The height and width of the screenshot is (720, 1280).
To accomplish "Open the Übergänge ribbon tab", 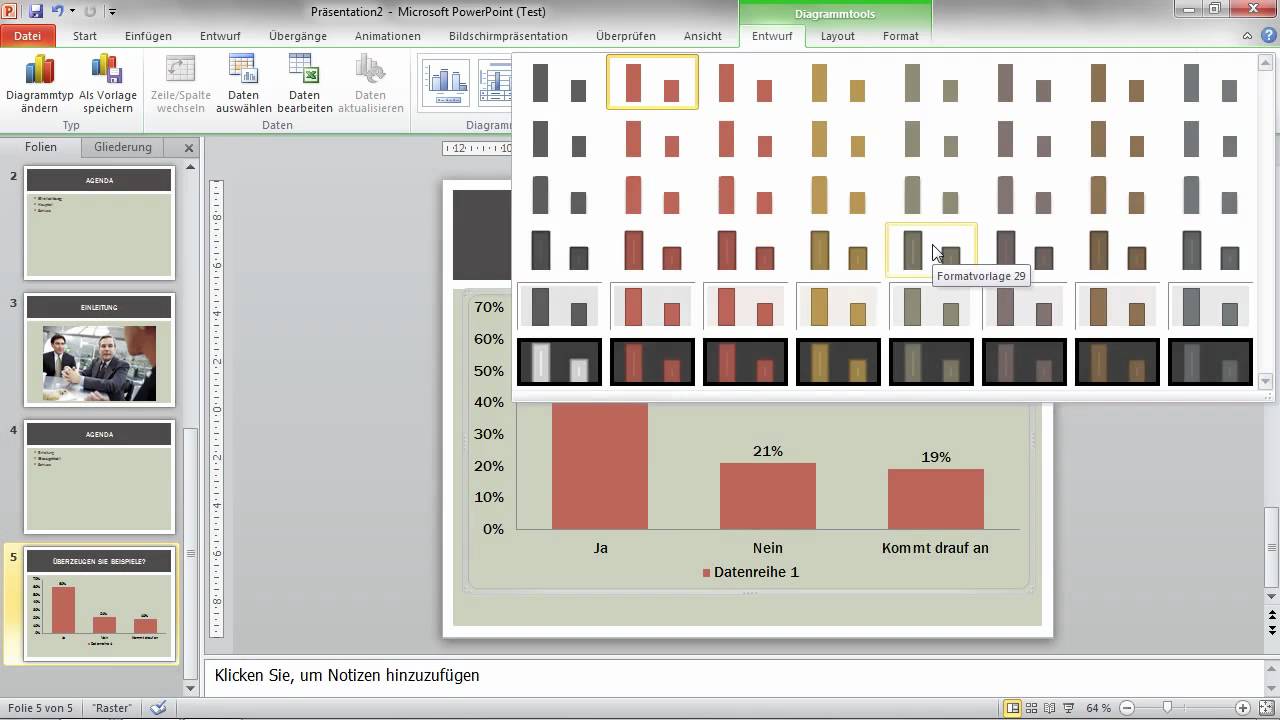I will (298, 36).
